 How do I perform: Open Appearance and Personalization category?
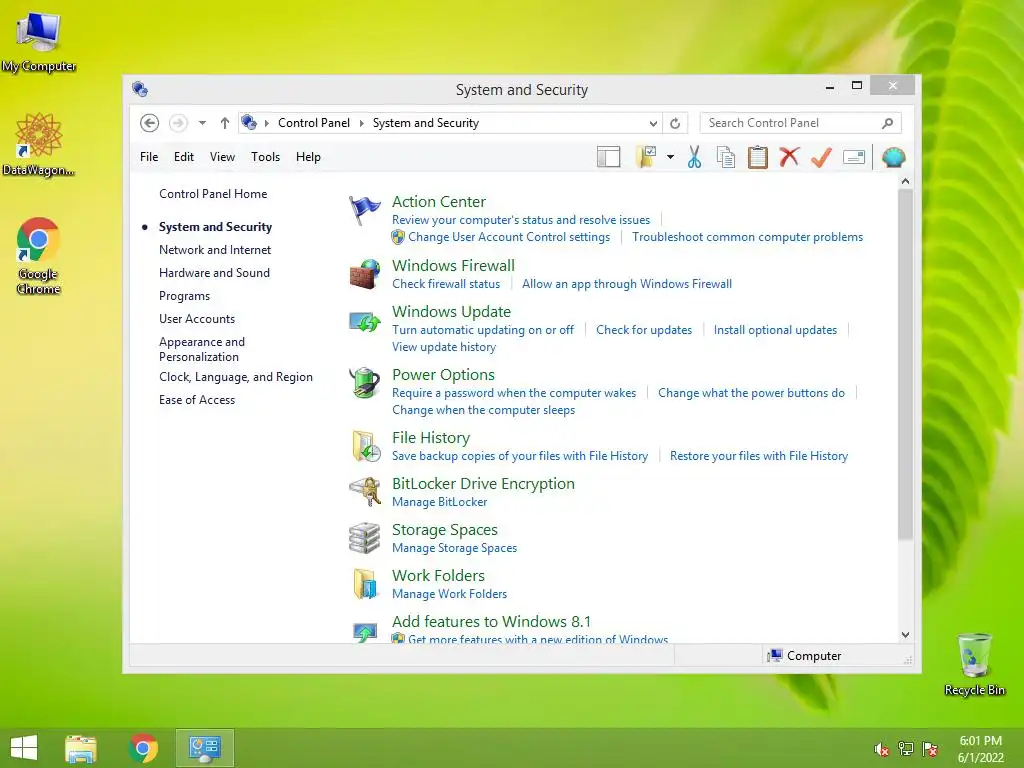tap(202, 349)
